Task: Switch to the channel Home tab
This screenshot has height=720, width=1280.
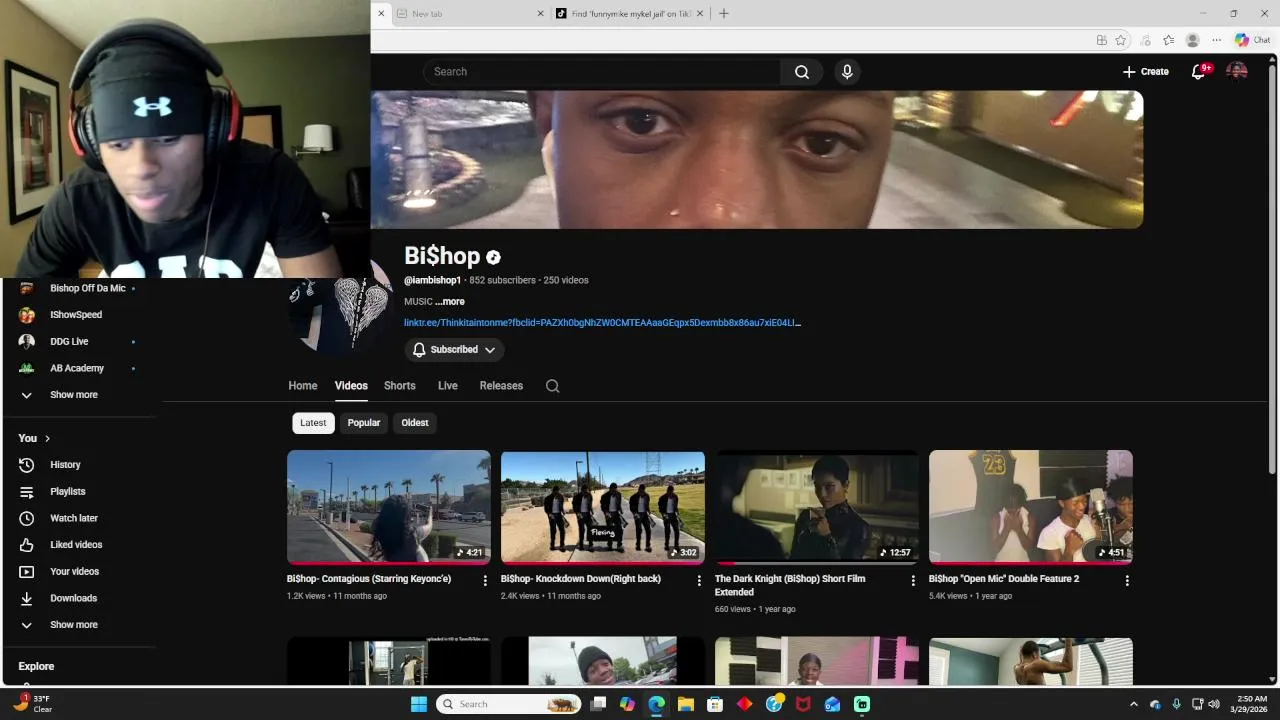Action: (x=303, y=386)
